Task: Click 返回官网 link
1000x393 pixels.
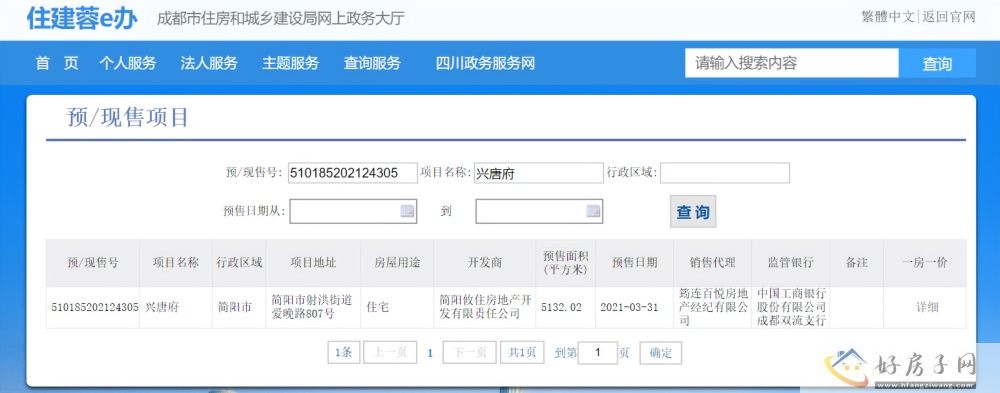Action: click(x=948, y=17)
